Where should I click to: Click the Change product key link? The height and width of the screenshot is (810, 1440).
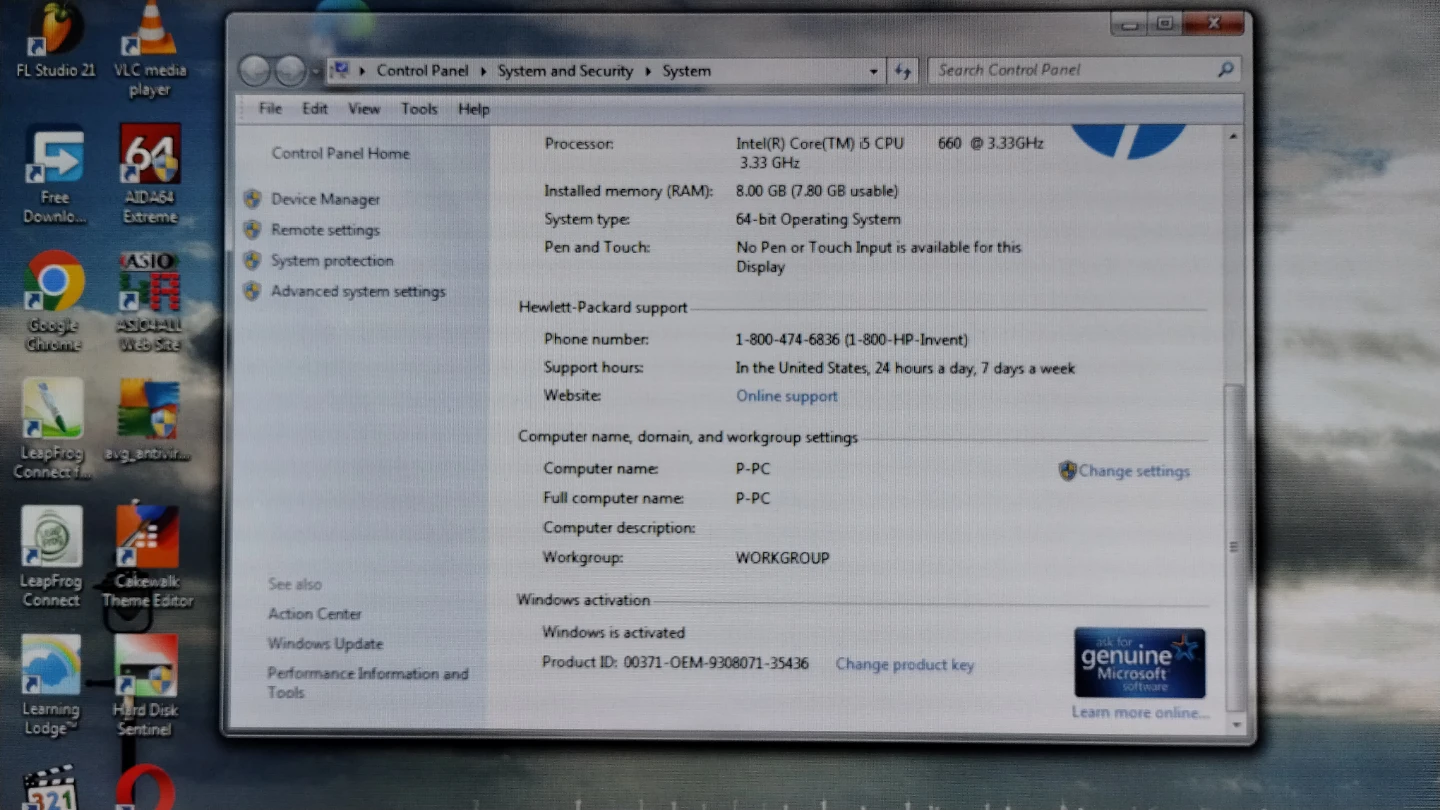904,664
